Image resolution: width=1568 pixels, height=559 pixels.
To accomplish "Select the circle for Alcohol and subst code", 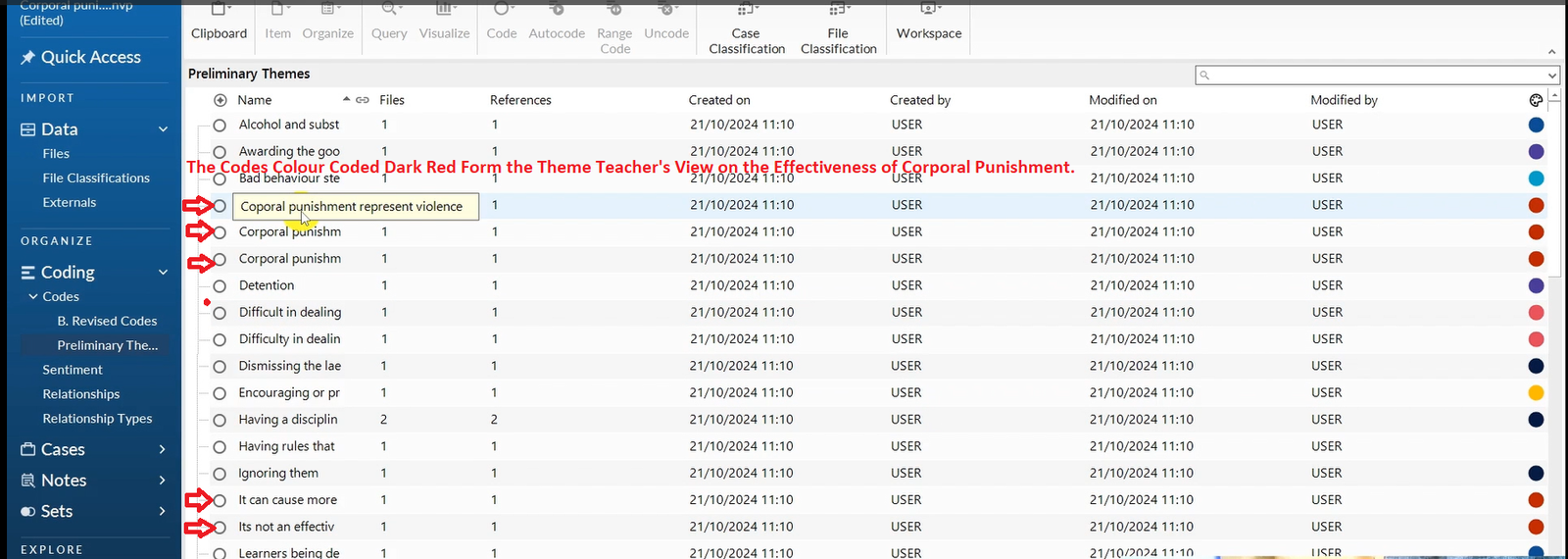I will 220,126.
